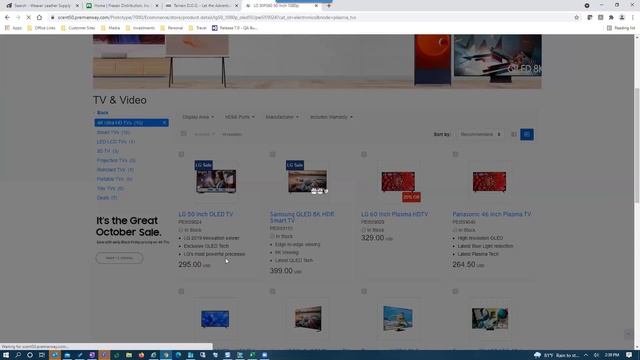
Task: Expand the HDMI Ports filter dropdown
Action: (240, 117)
